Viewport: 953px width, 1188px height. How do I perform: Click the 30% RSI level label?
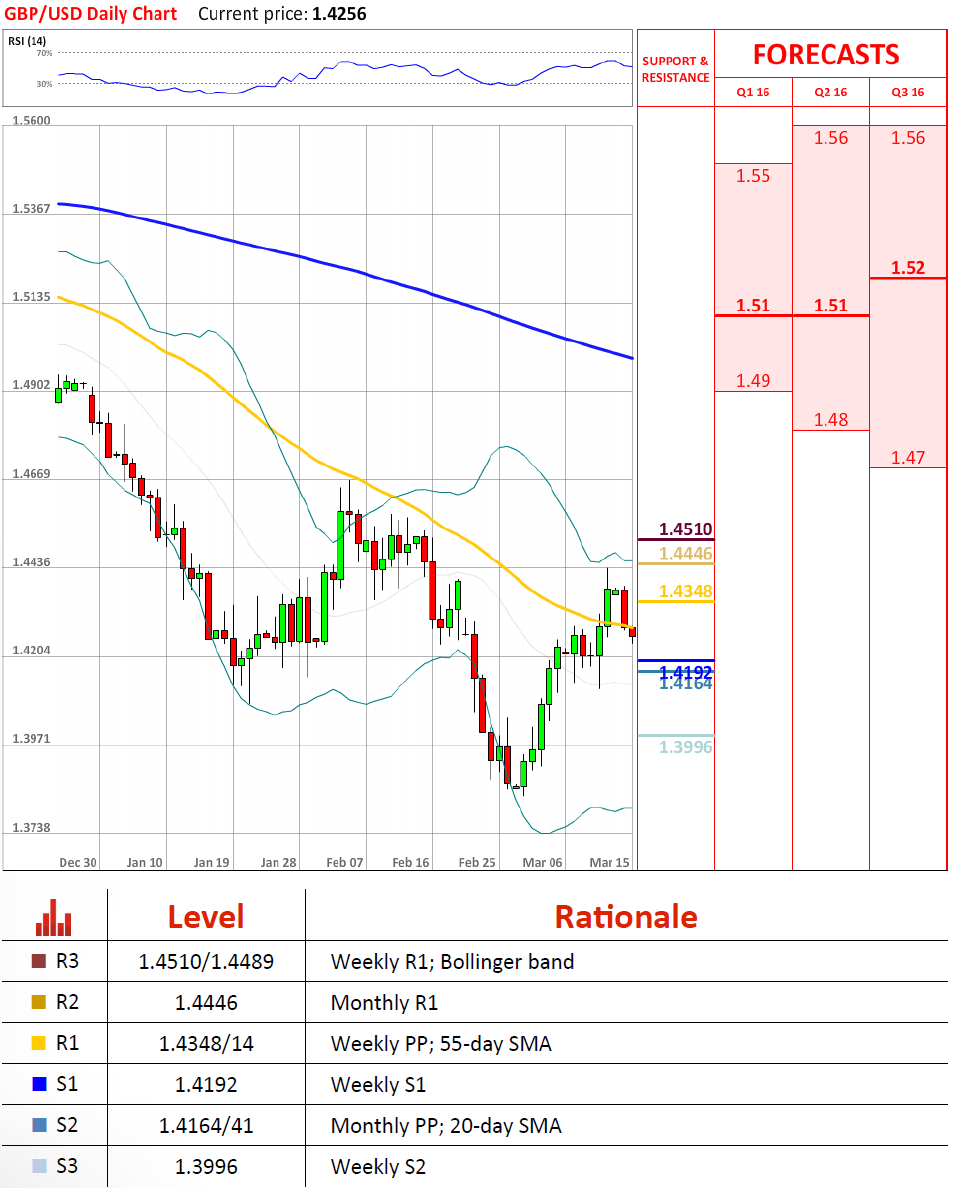click(45, 84)
